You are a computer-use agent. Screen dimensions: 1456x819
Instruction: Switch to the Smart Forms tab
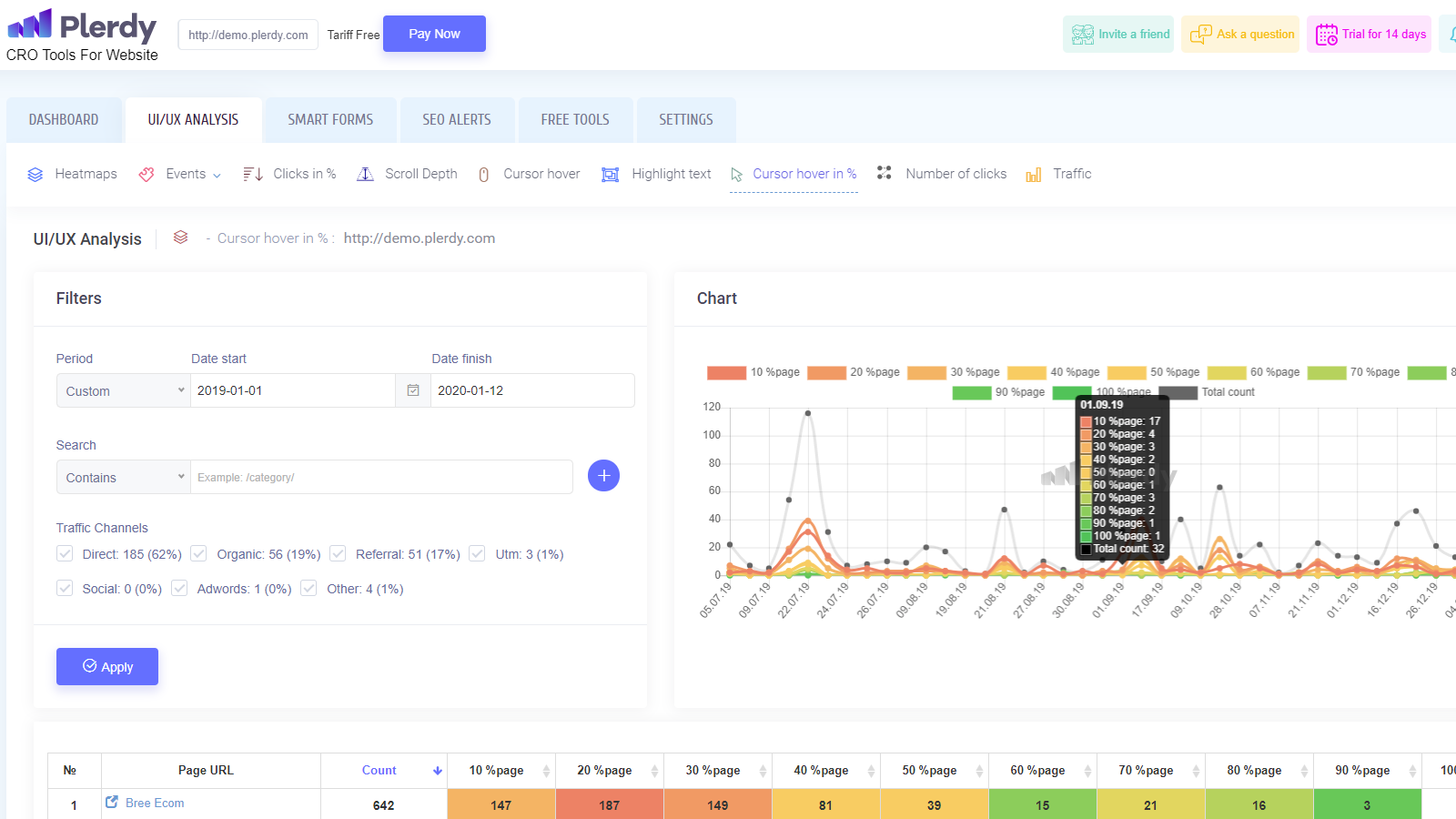tap(330, 120)
